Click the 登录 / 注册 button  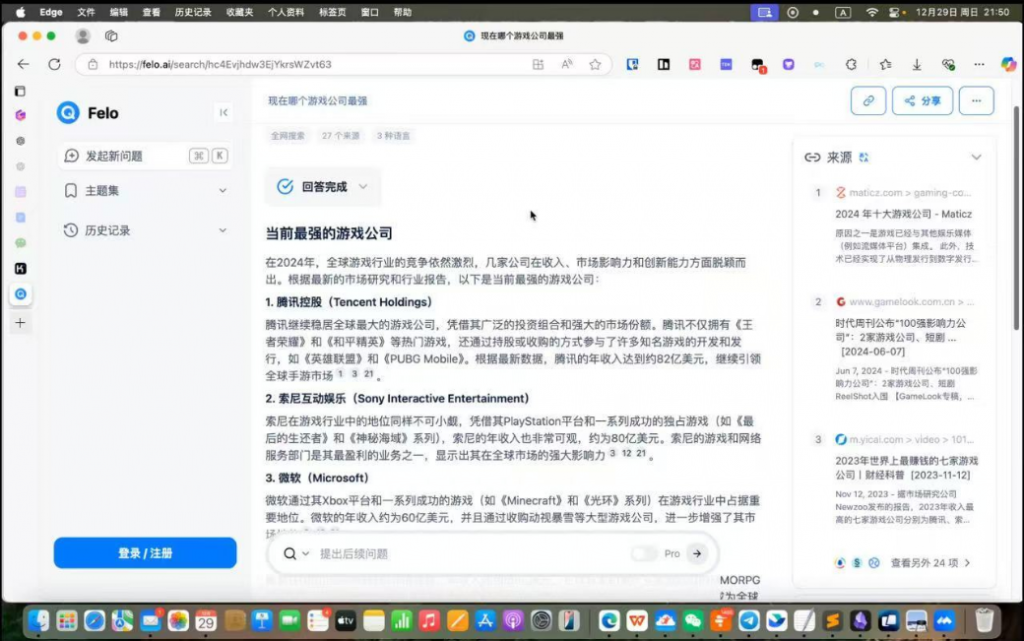pos(145,553)
